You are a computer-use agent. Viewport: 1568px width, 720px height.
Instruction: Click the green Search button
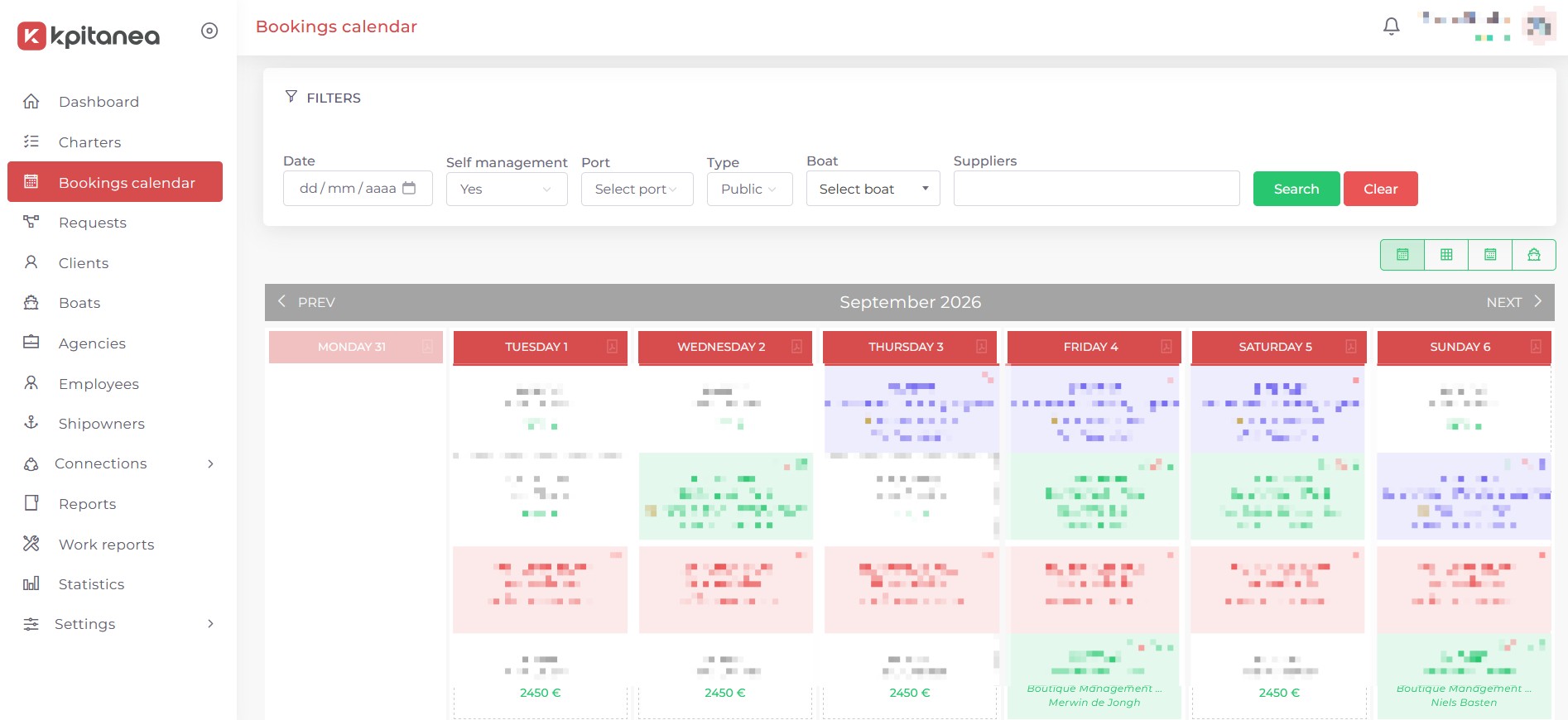pyautogui.click(x=1296, y=189)
